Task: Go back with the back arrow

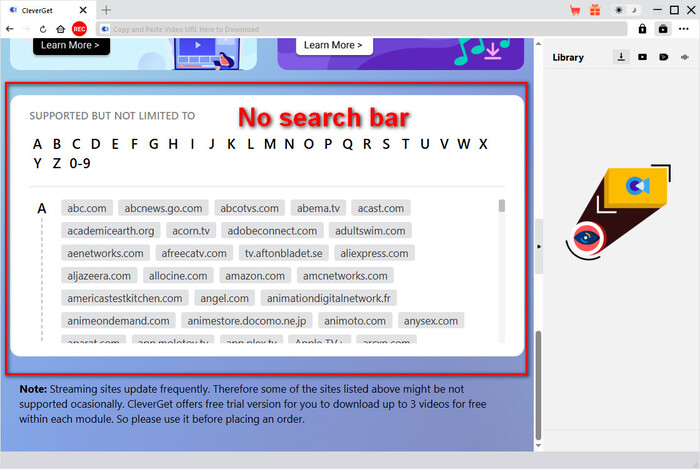Action: coord(10,29)
